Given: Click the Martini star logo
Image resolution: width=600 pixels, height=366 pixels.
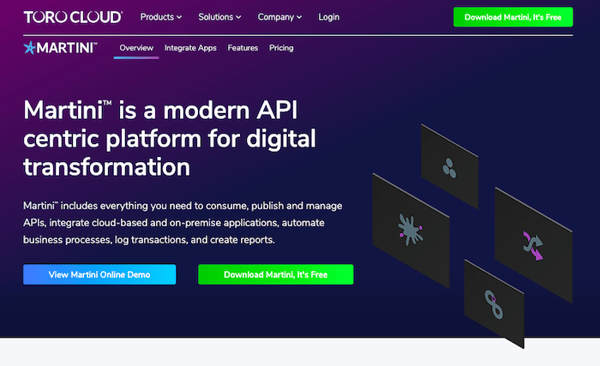Looking at the screenshot, I should [x=60, y=48].
